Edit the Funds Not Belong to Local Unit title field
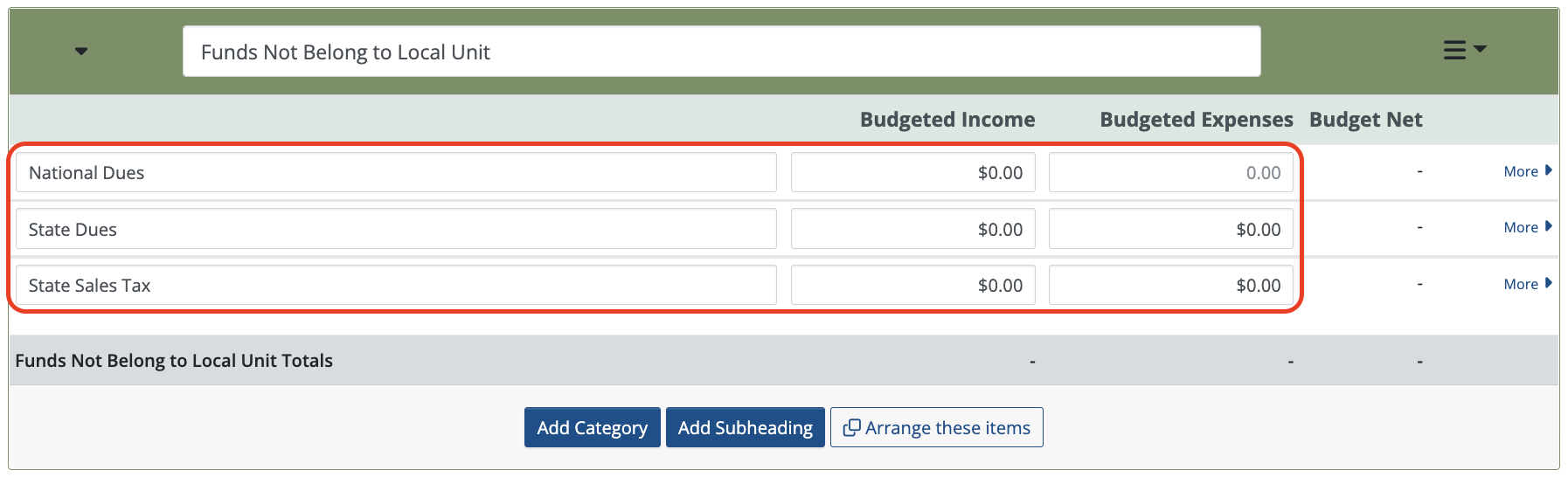Viewport: 1568px width, 477px height. (x=721, y=52)
